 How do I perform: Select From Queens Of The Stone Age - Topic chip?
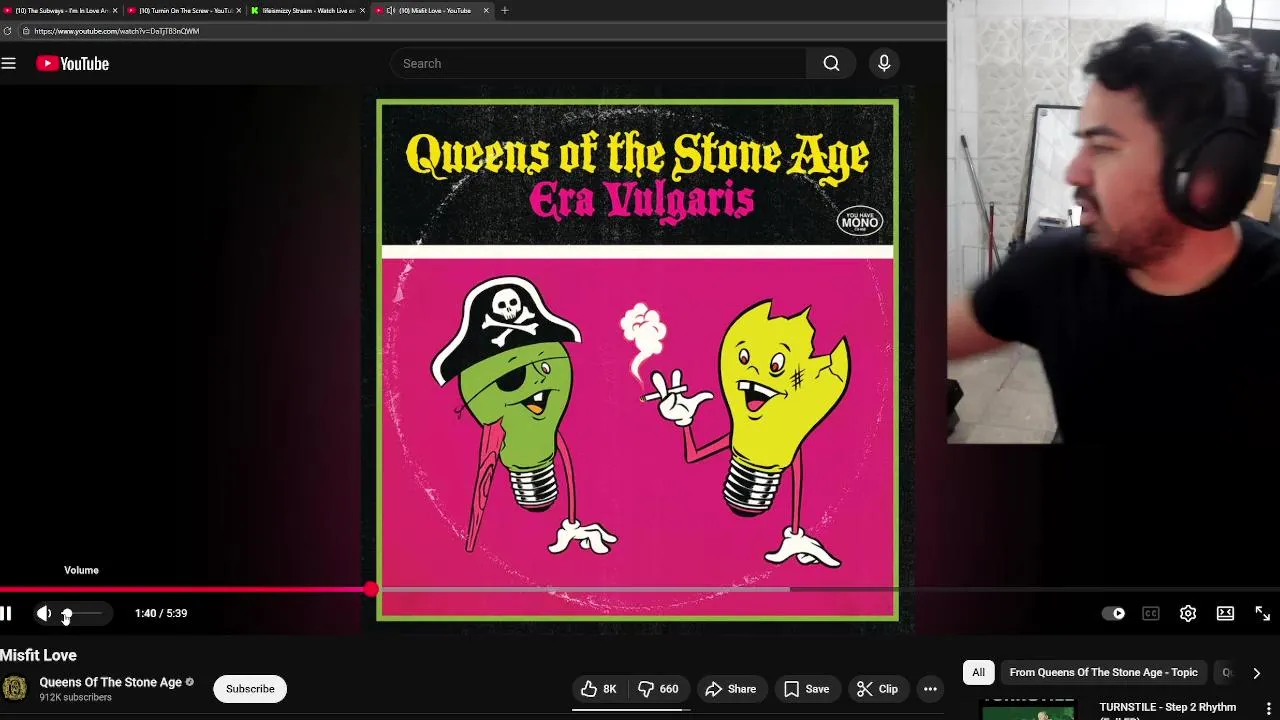coord(1103,673)
